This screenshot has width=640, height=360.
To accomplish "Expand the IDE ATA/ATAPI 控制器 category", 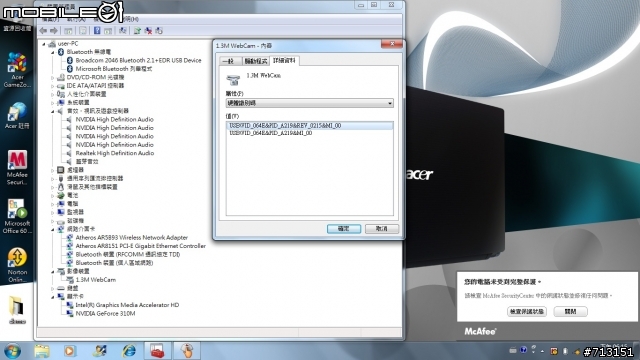I will pyautogui.click(x=53, y=86).
